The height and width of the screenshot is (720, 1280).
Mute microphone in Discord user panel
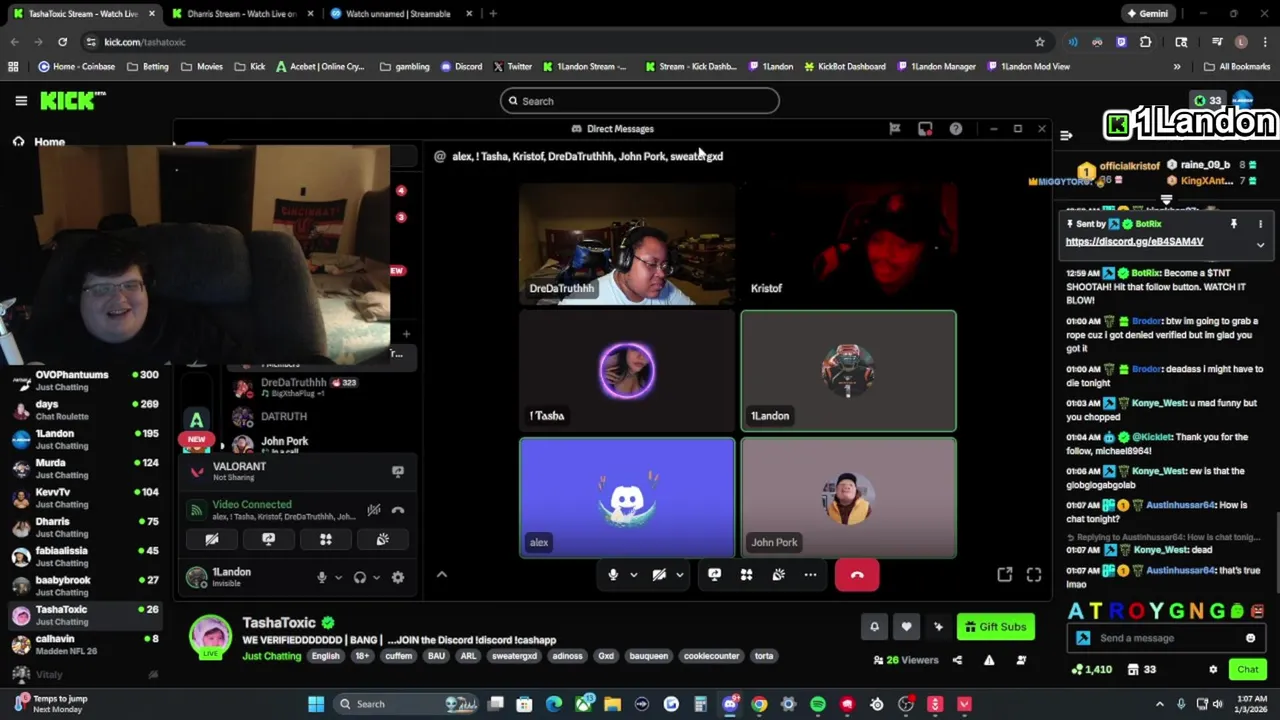(x=321, y=577)
